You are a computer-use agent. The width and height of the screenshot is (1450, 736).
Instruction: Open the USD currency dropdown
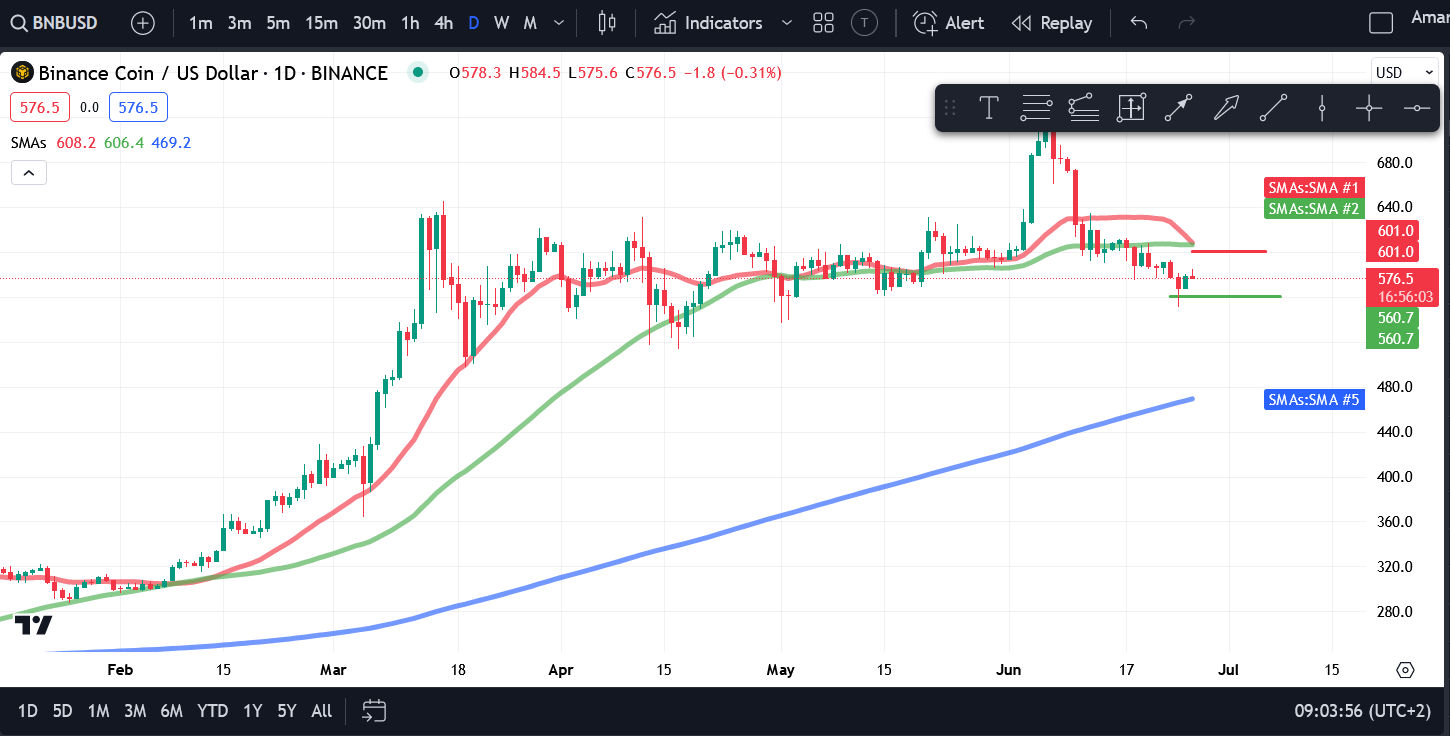point(1403,72)
